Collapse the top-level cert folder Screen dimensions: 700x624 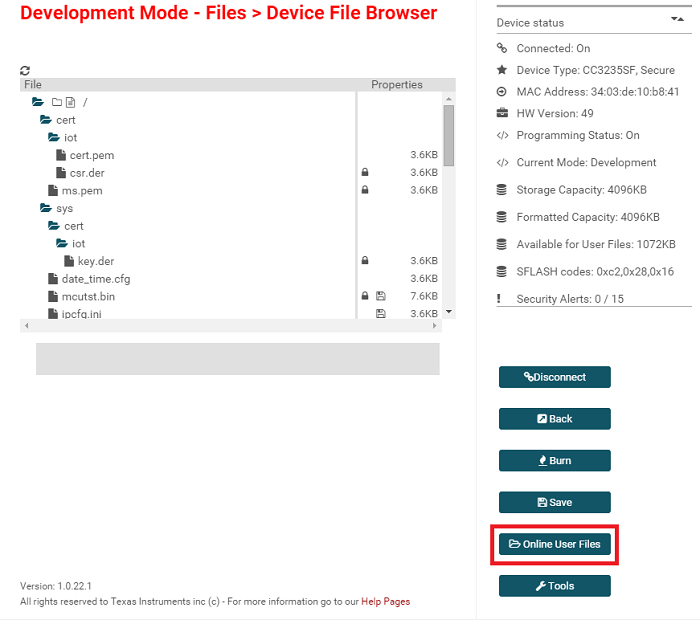point(46,120)
